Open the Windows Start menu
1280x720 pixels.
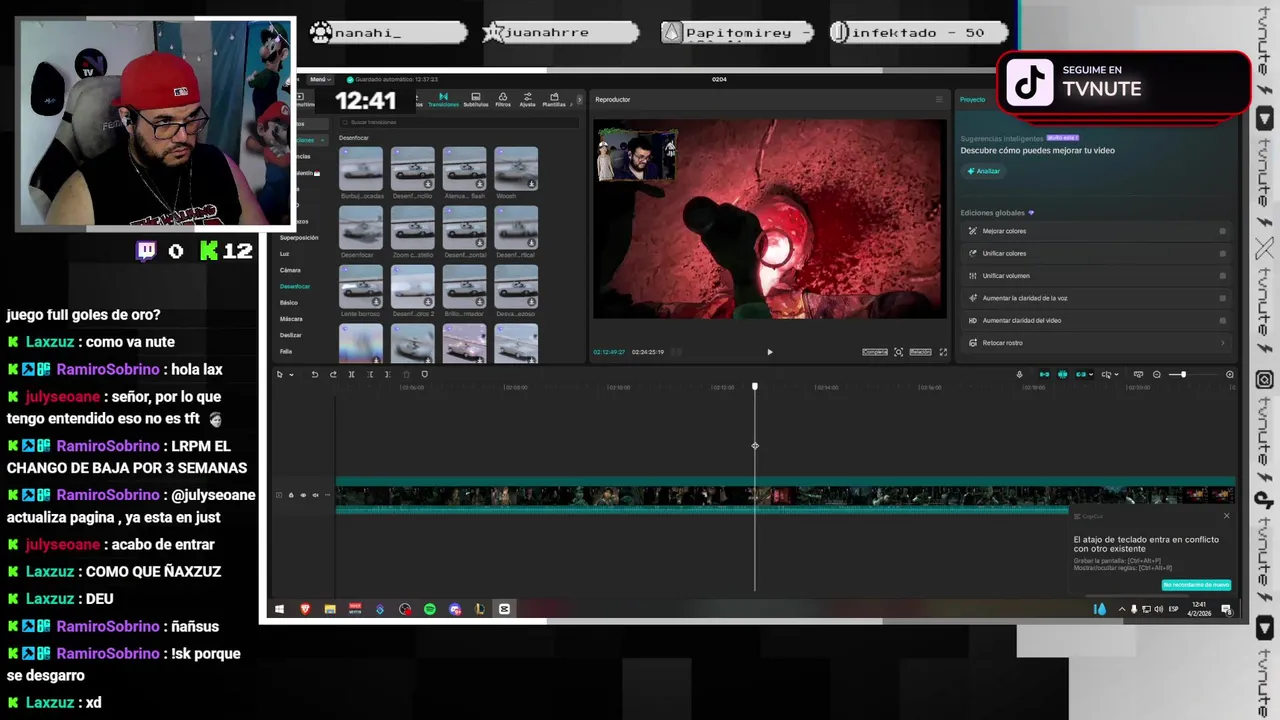[279, 609]
